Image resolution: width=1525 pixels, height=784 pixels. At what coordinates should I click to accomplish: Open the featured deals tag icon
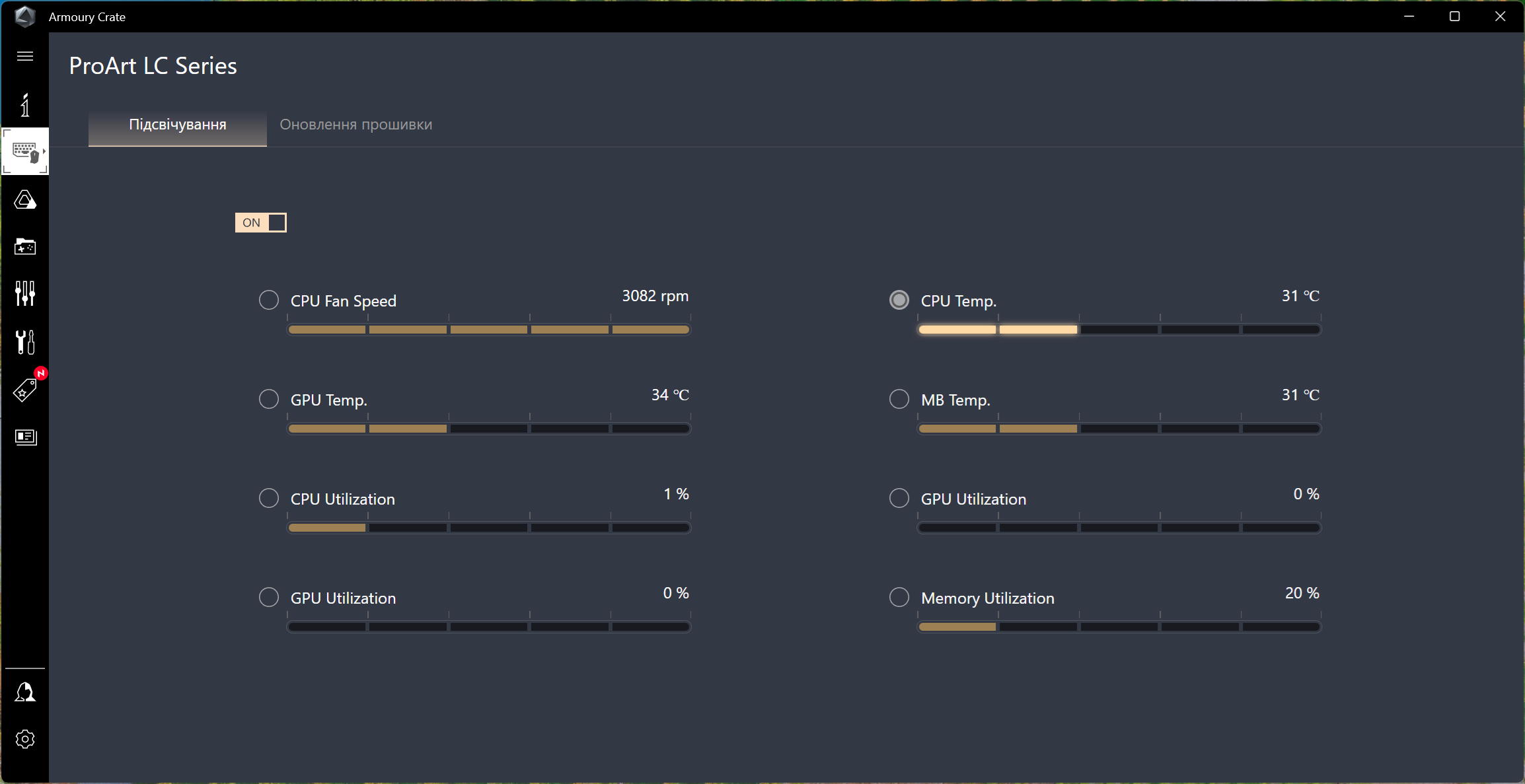[25, 390]
